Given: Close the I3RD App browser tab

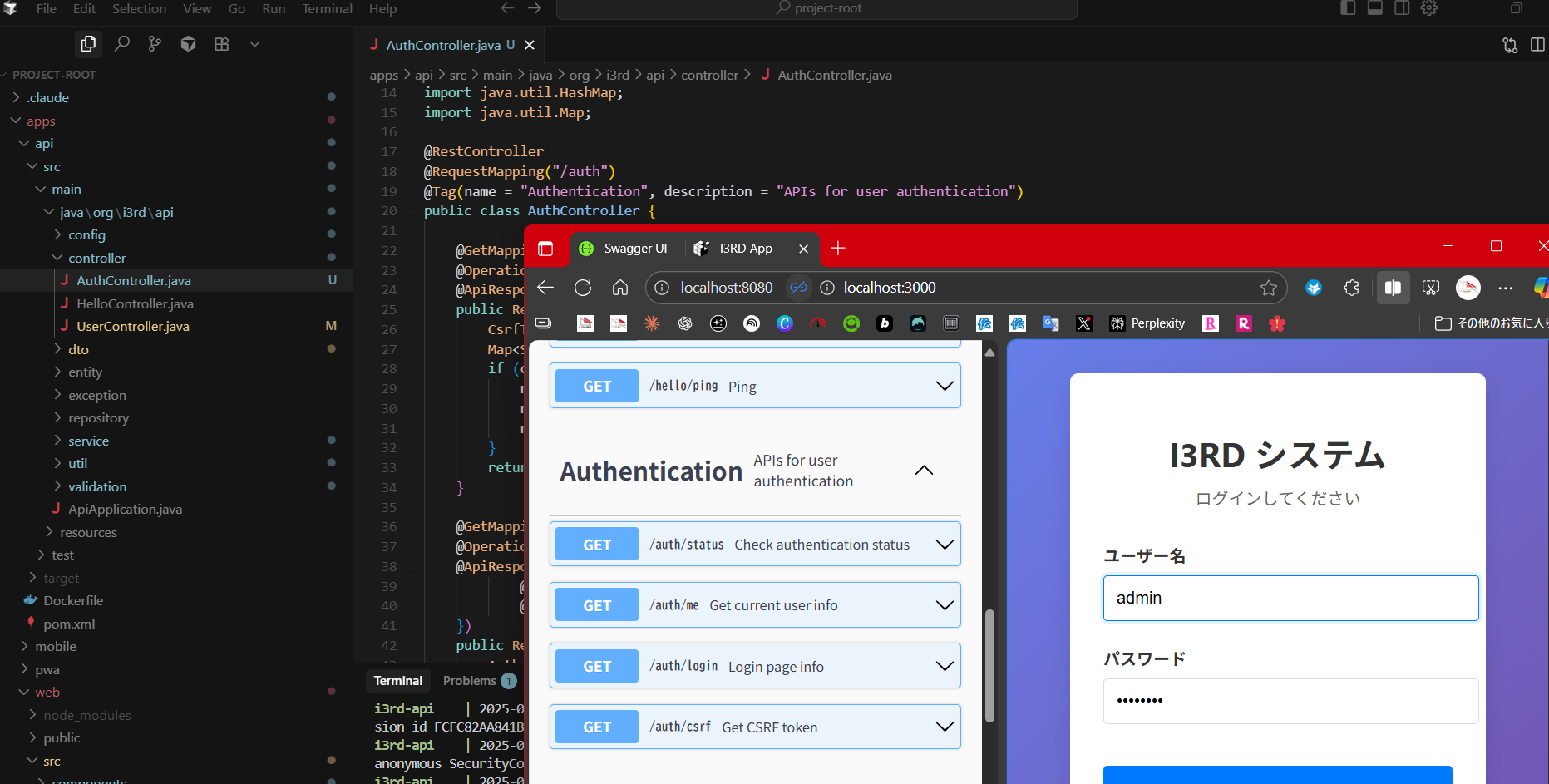Looking at the screenshot, I should [x=803, y=249].
